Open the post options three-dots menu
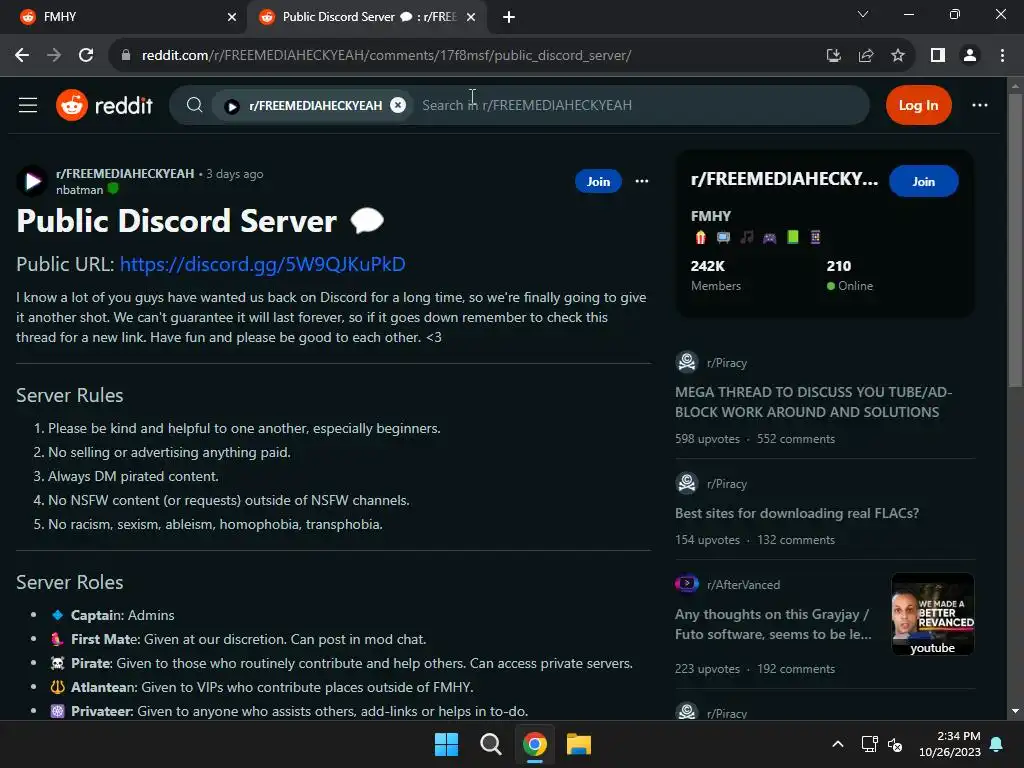Viewport: 1024px width, 768px height. click(642, 182)
